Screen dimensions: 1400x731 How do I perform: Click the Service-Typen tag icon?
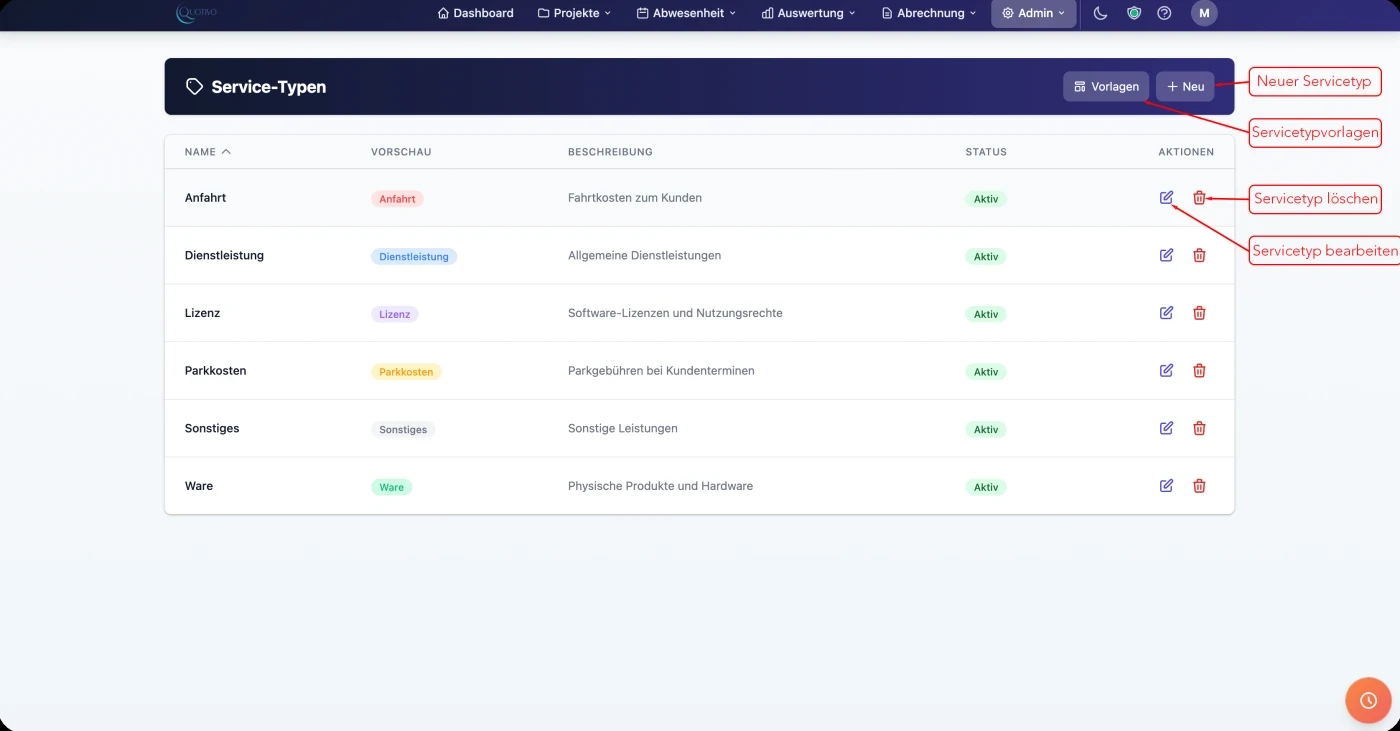(194, 87)
